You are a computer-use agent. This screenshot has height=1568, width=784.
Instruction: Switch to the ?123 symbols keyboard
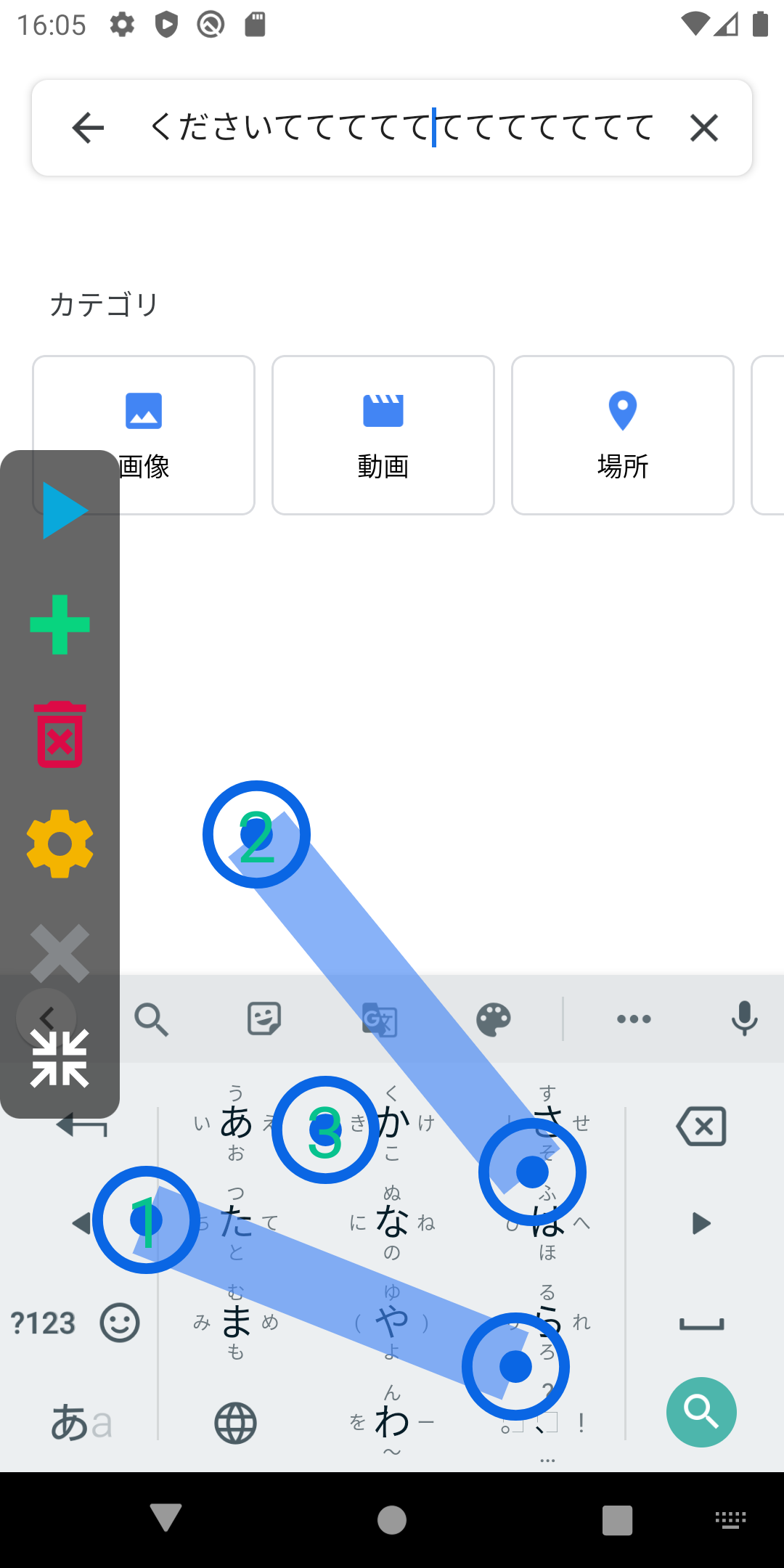click(44, 1323)
